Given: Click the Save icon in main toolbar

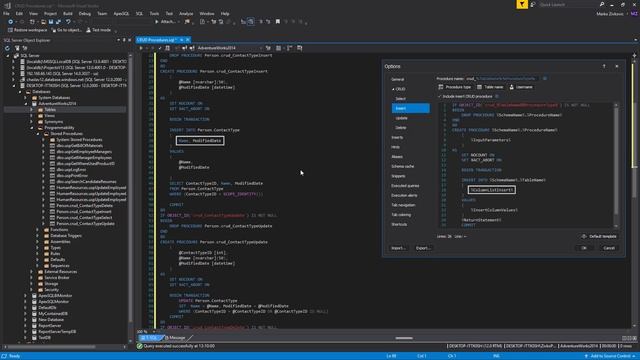Looking at the screenshot, I should point(51,22).
